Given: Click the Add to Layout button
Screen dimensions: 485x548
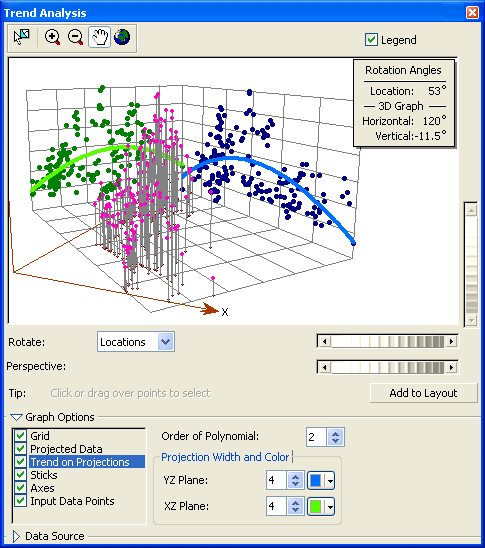Looking at the screenshot, I should click(x=424, y=393).
